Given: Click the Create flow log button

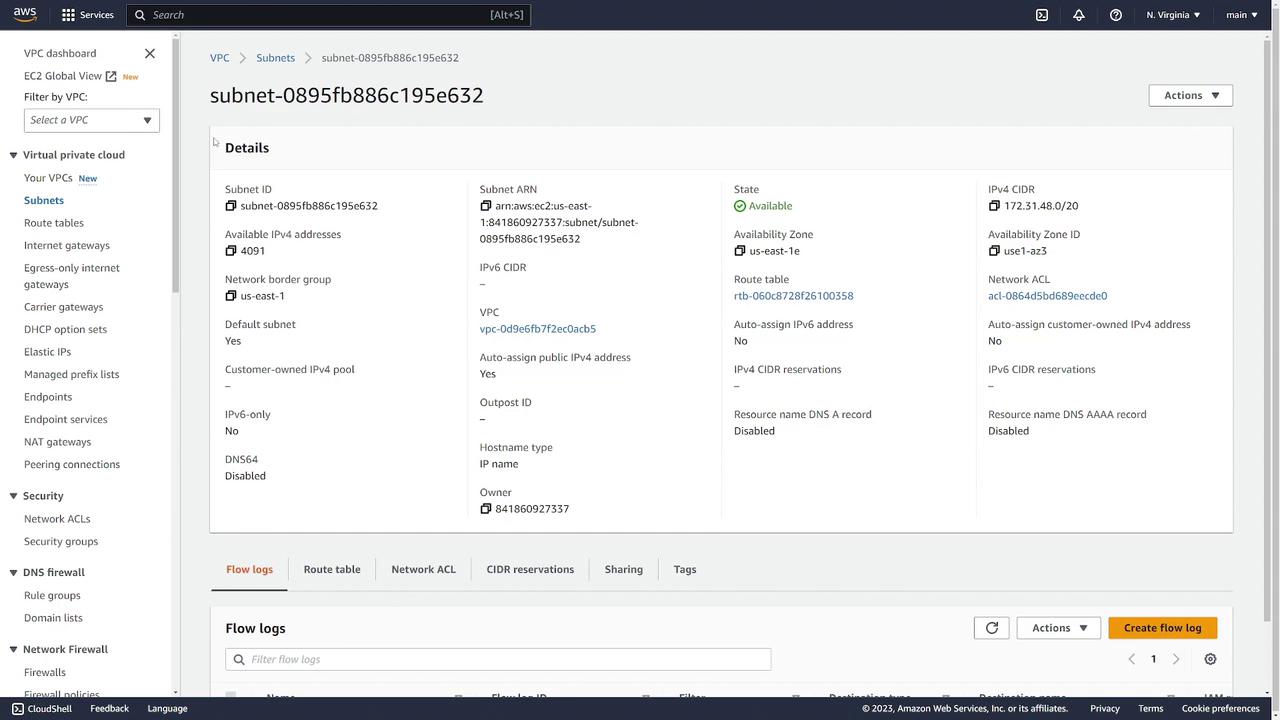Looking at the screenshot, I should tap(1162, 628).
